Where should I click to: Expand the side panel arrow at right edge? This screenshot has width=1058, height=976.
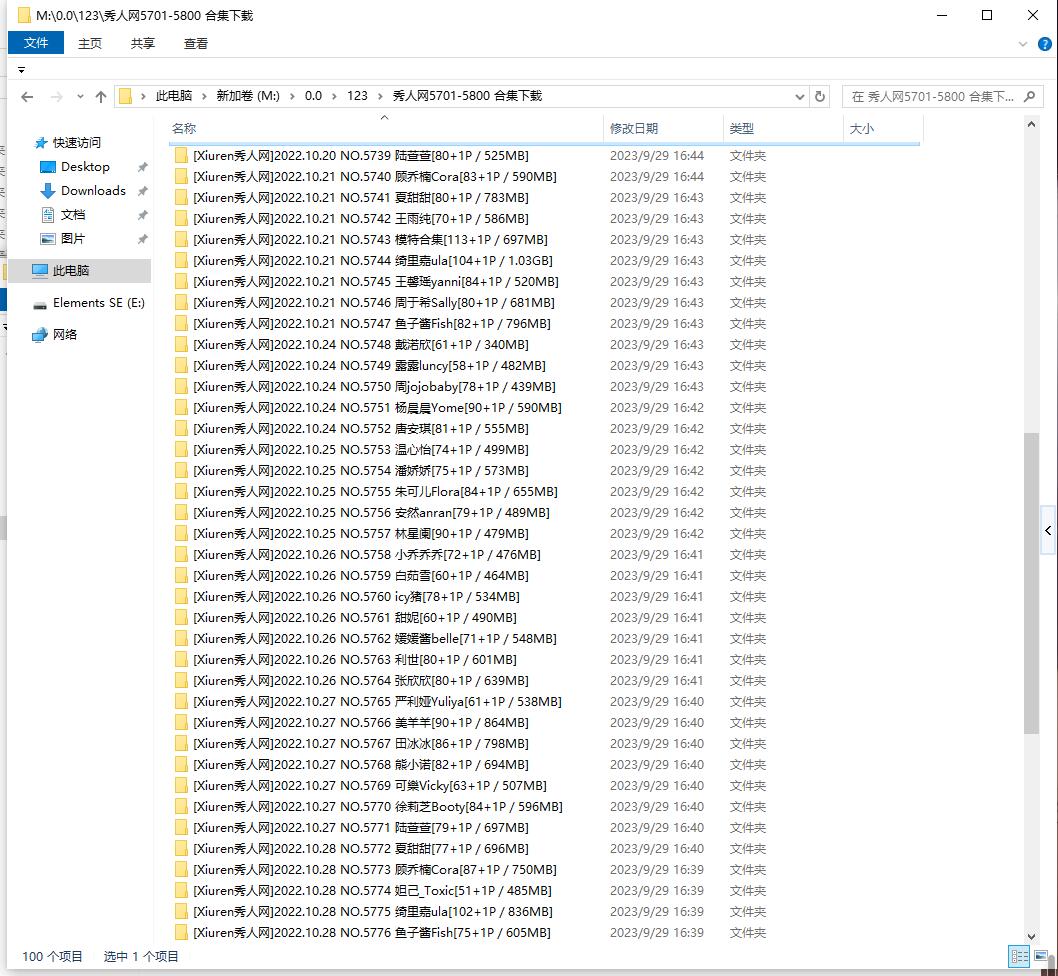pyautogui.click(x=1048, y=531)
